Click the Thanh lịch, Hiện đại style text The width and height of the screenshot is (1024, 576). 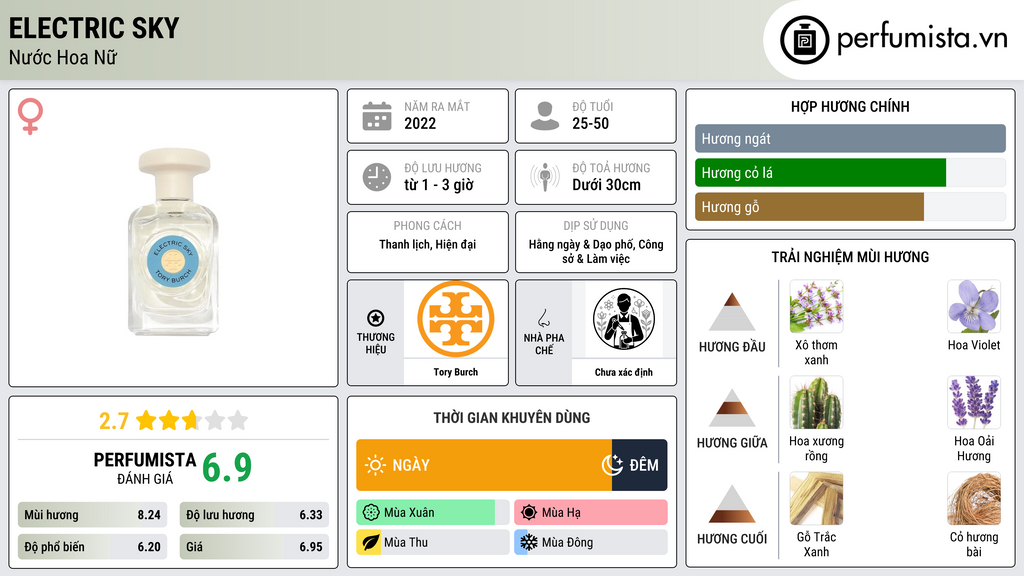tap(428, 244)
